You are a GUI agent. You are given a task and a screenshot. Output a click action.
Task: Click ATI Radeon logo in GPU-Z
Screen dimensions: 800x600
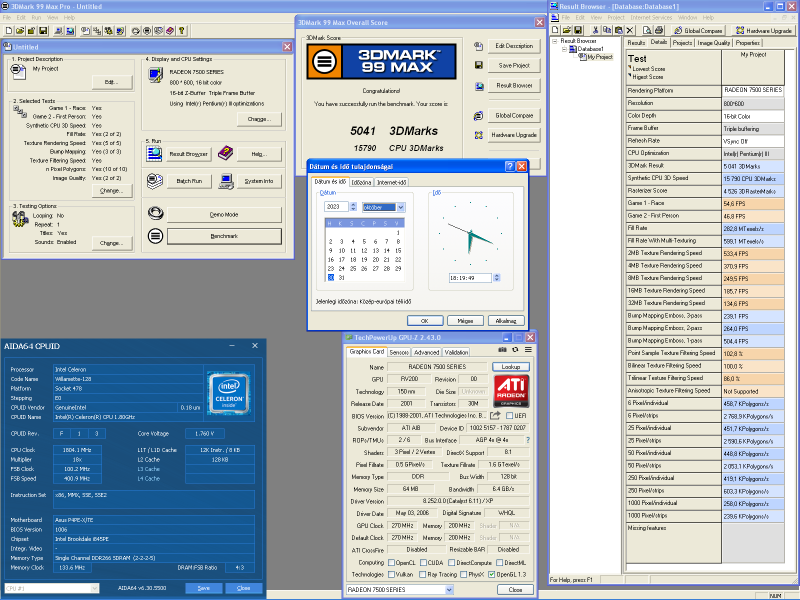pos(511,391)
